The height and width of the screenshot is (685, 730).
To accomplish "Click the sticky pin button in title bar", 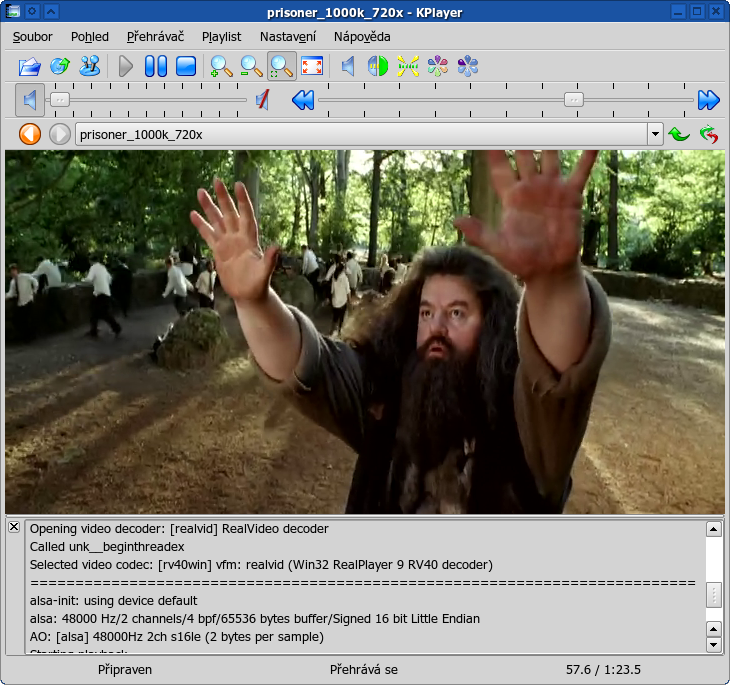I will [32, 11].
